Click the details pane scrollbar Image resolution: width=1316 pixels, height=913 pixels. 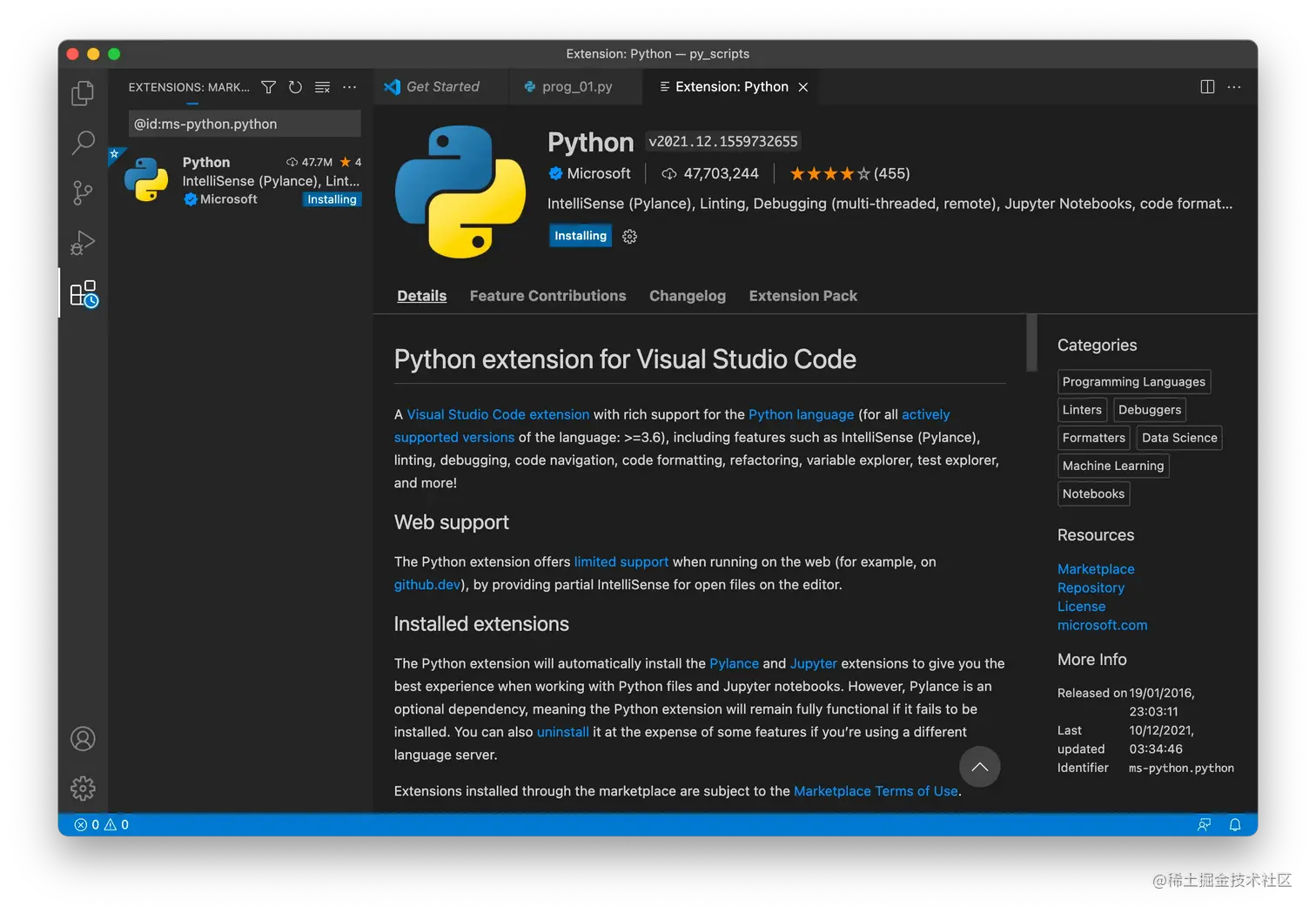point(1032,343)
